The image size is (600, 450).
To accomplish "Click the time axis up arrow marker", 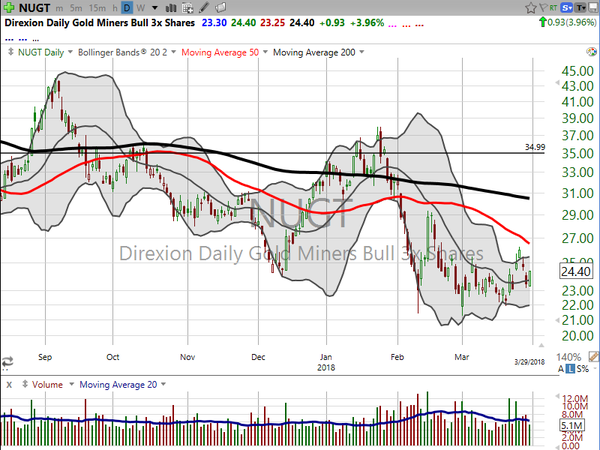I will (x=541, y=346).
